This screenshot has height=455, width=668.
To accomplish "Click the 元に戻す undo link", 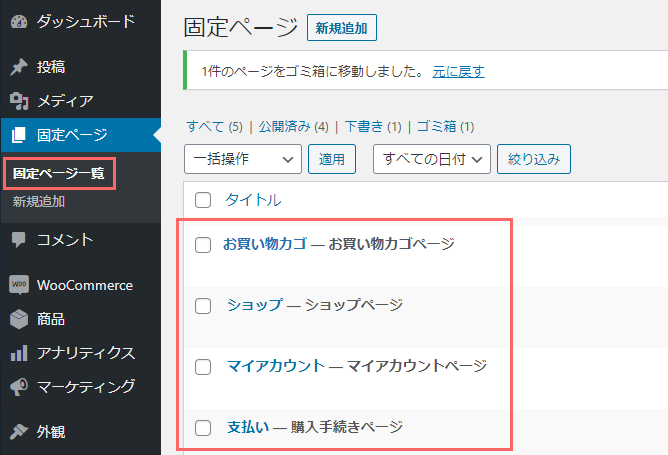I will [x=458, y=71].
